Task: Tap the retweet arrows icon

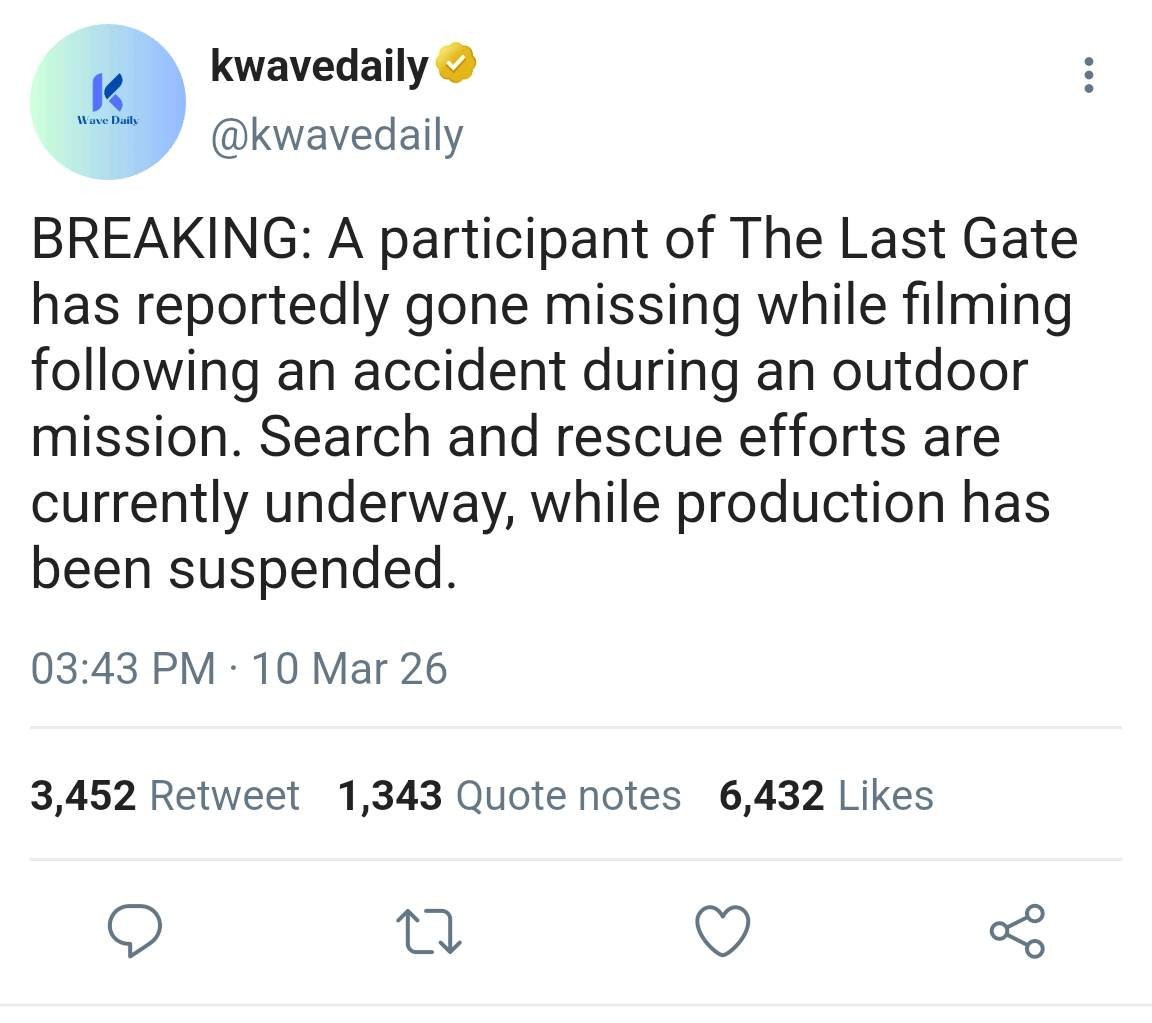Action: point(428,932)
